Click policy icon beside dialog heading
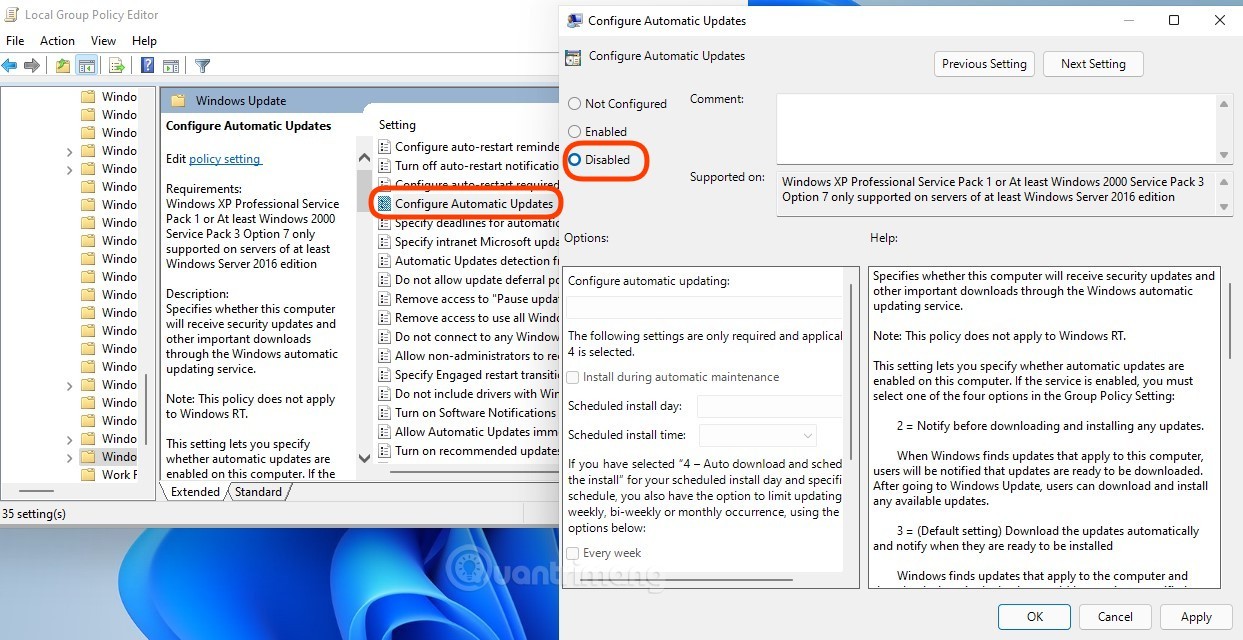This screenshot has height=640, width=1243. coord(573,57)
